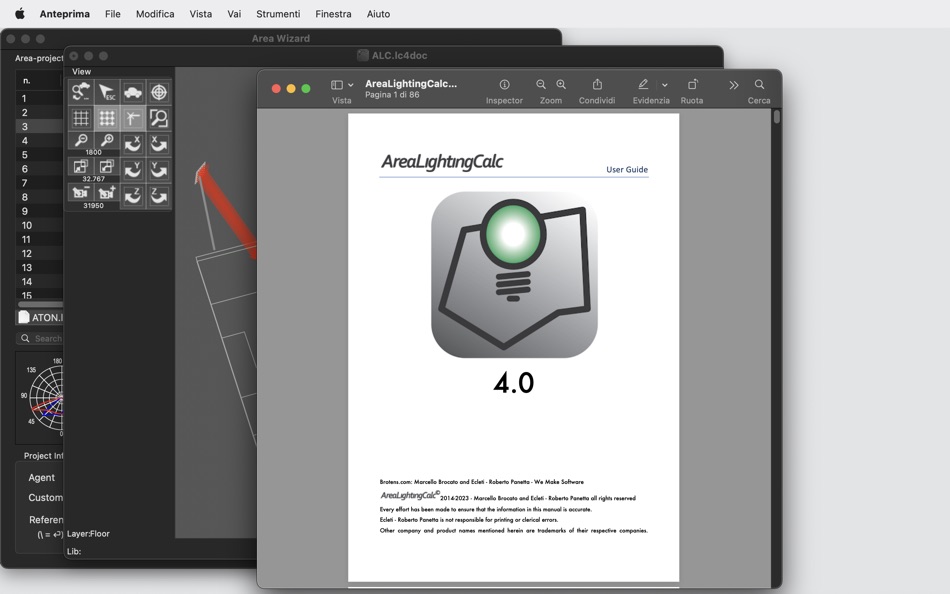The image size is (950, 594).
Task: Click the right scale icon above 32.767
Action: [107, 167]
